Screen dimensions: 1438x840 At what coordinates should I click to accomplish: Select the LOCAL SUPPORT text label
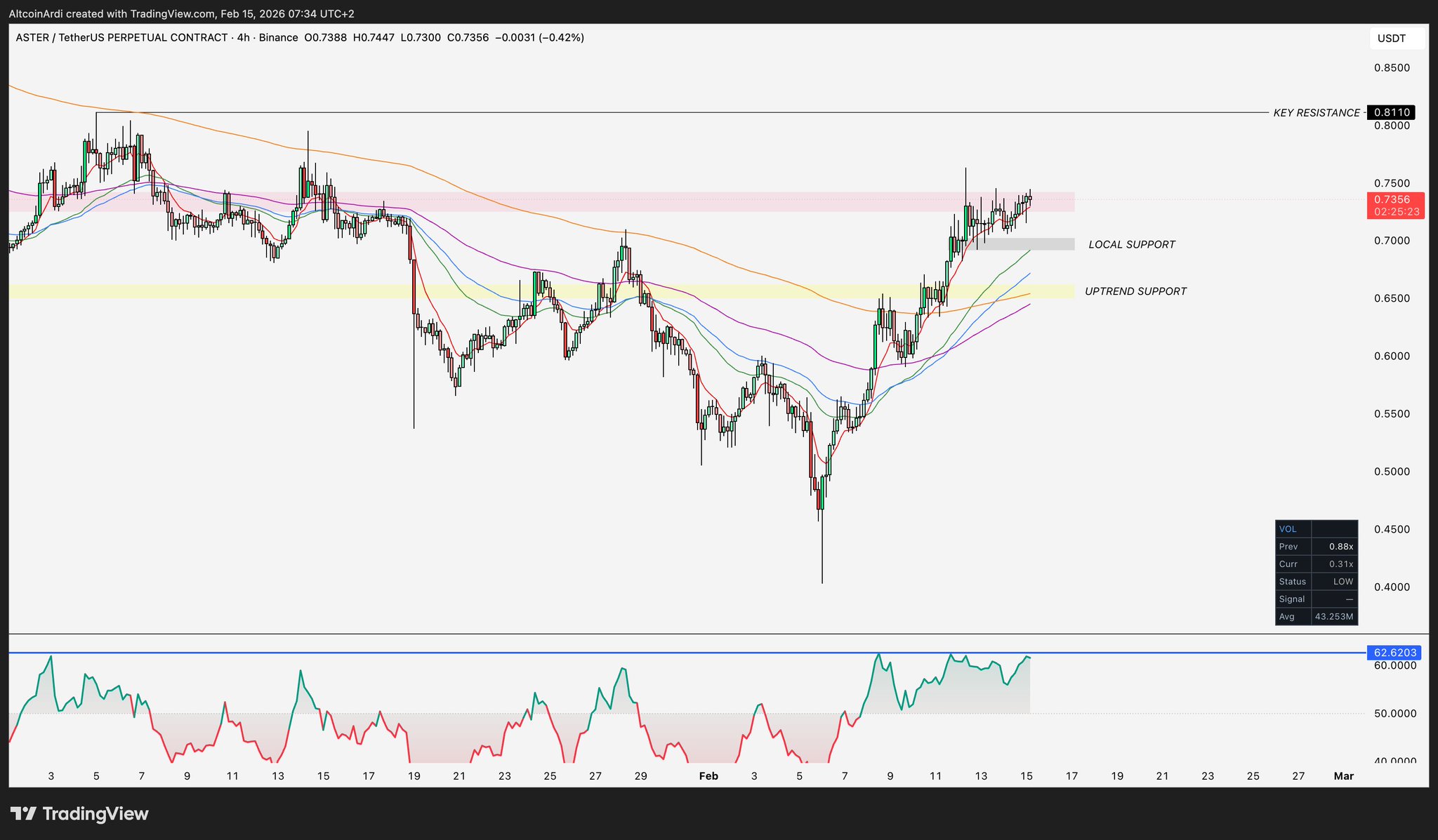[x=1131, y=245]
